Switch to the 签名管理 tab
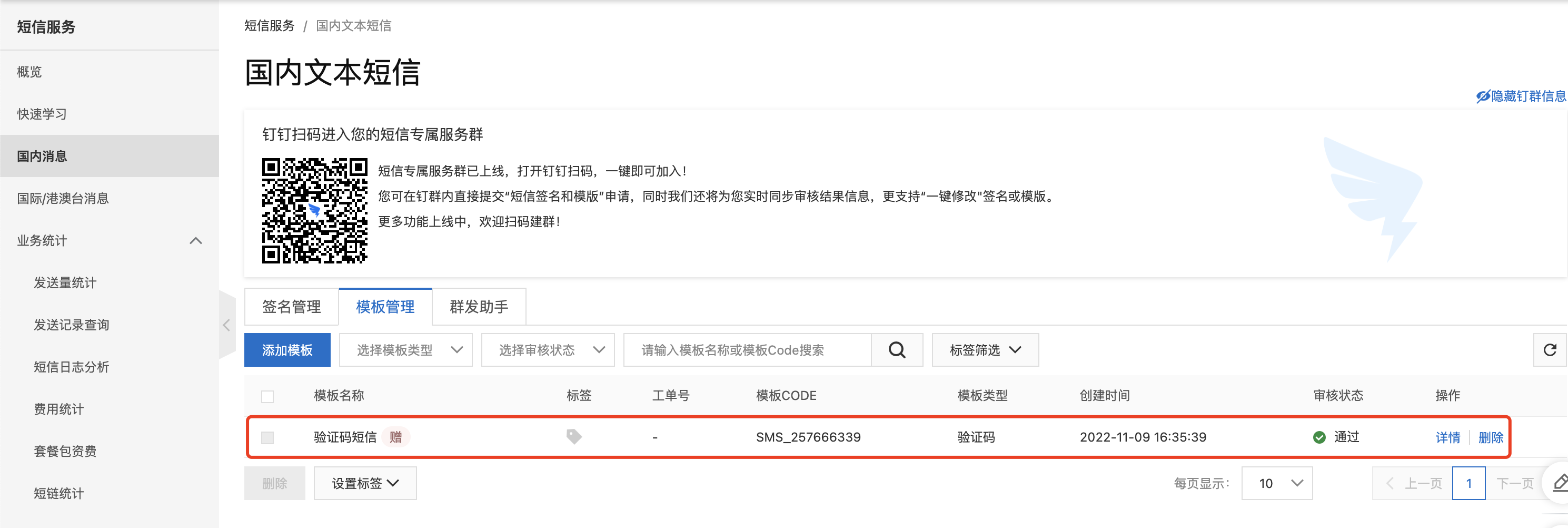 point(291,306)
